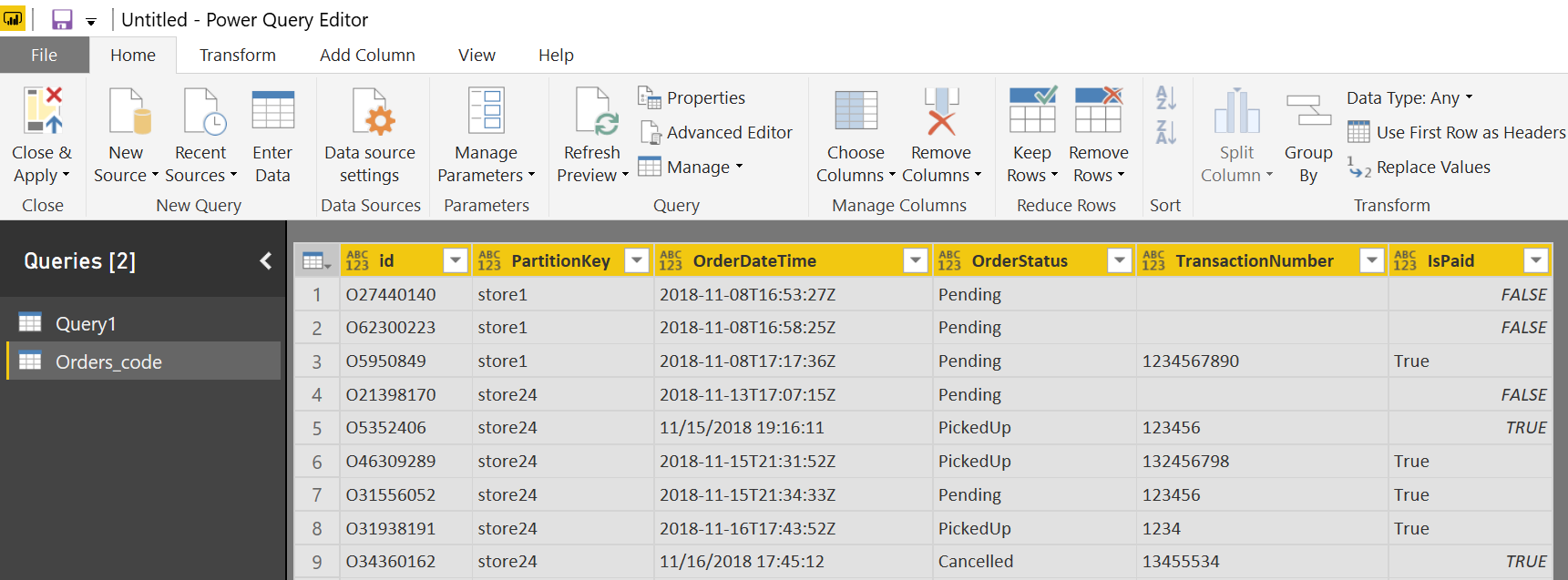Click the IsPaid column data type icon
Viewport: 1568px width, 580px height.
[1405, 261]
